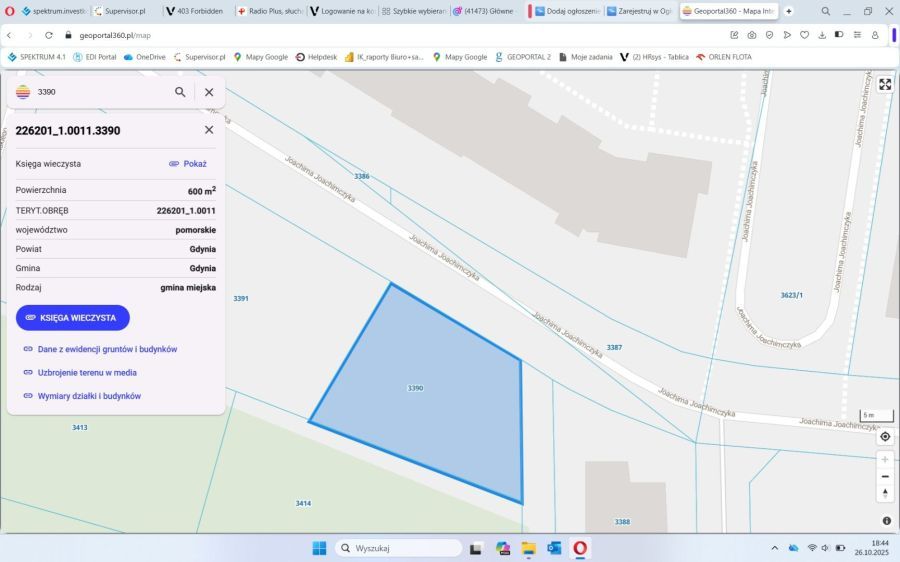Viewport: 900px width, 562px height.
Task: Click the address bar geoportal360.pl/map
Action: tap(115, 35)
